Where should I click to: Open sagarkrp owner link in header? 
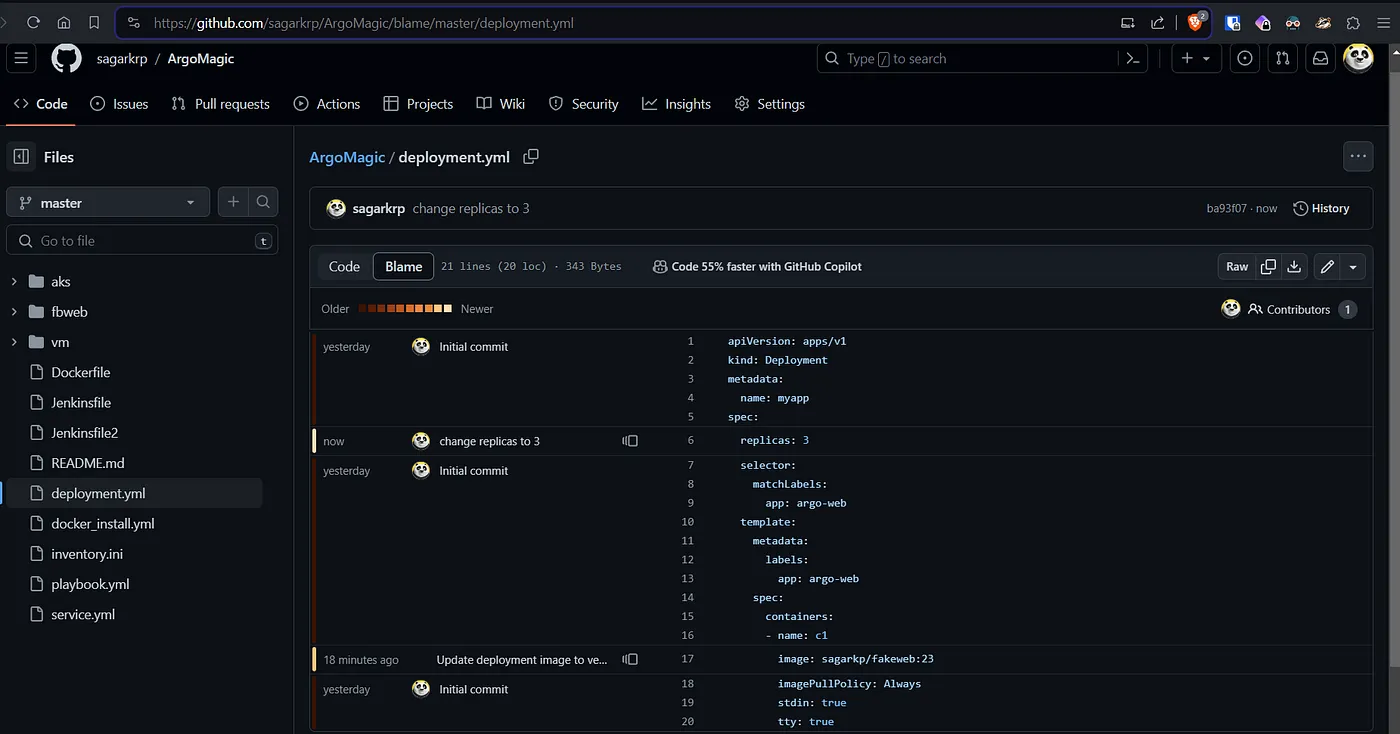[x=122, y=59]
